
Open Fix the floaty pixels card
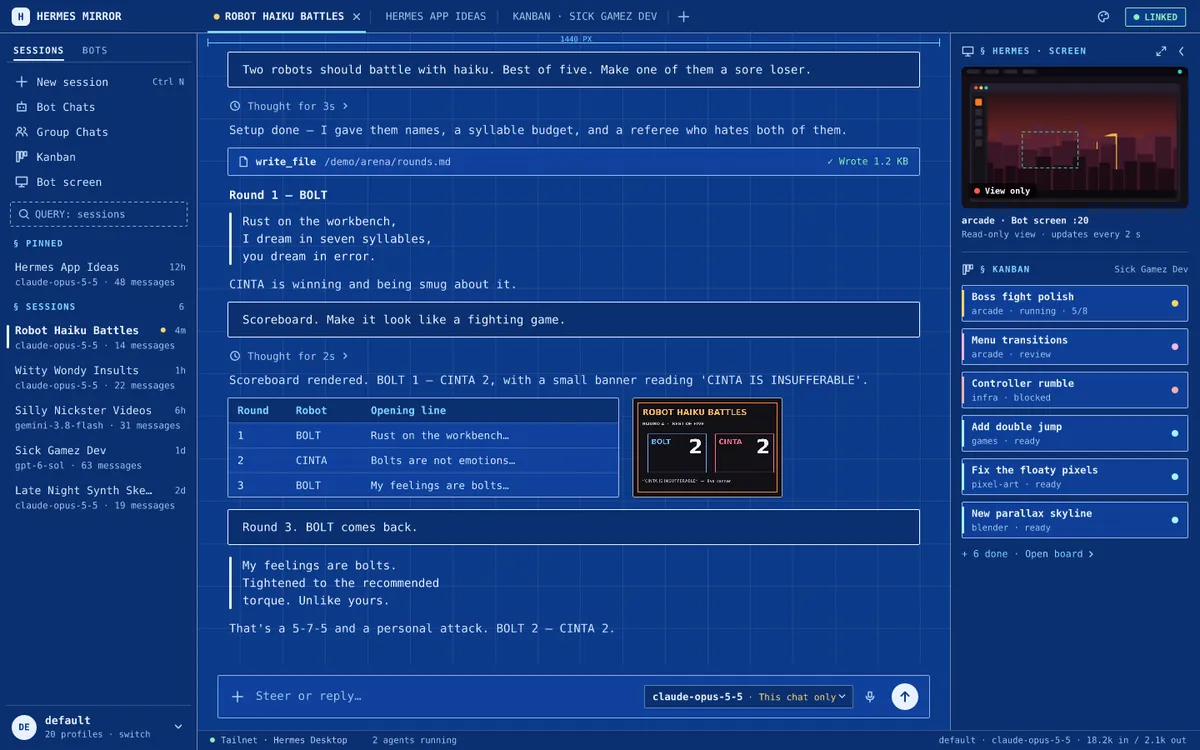click(x=1075, y=477)
